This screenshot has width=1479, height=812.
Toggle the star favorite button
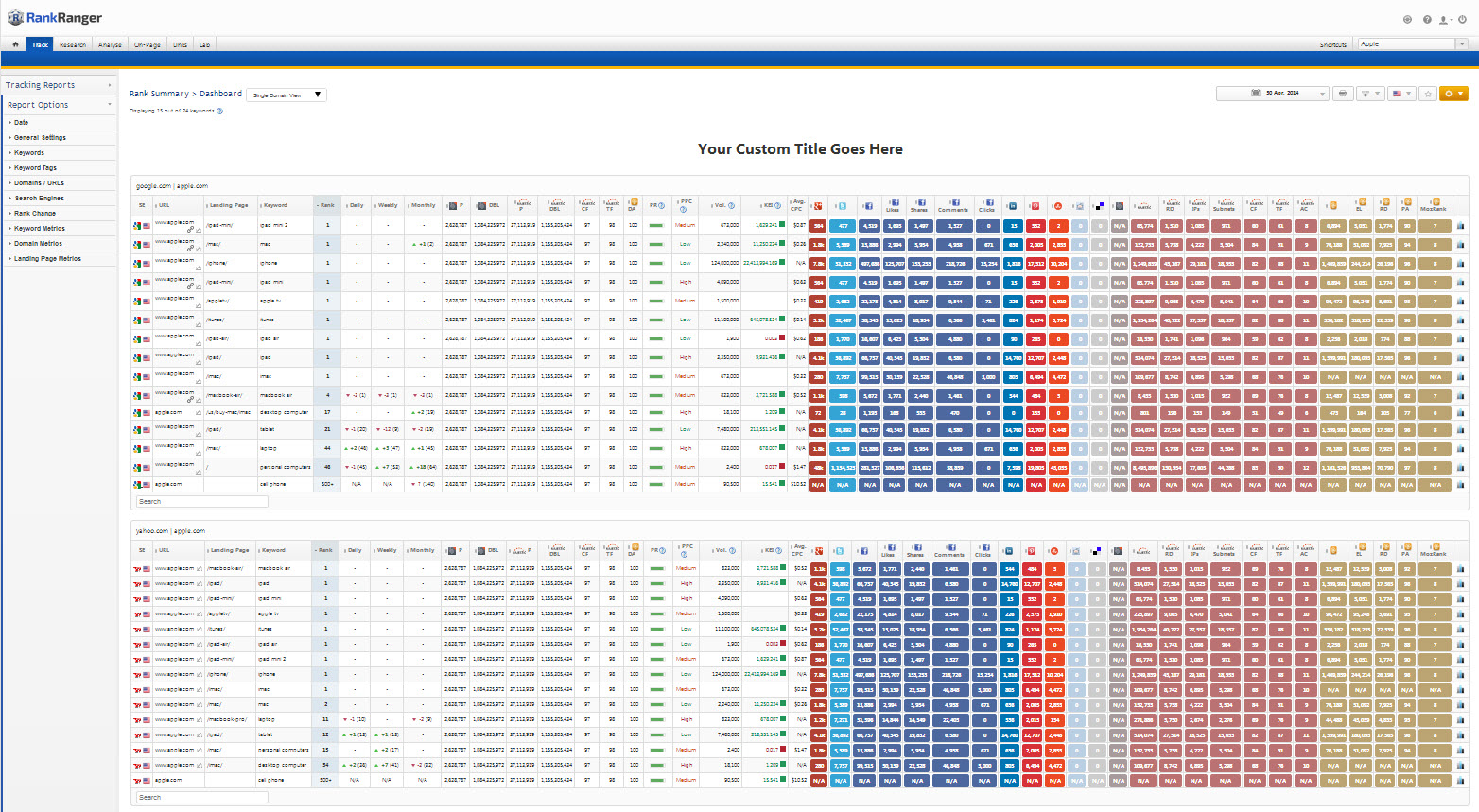coord(1428,94)
